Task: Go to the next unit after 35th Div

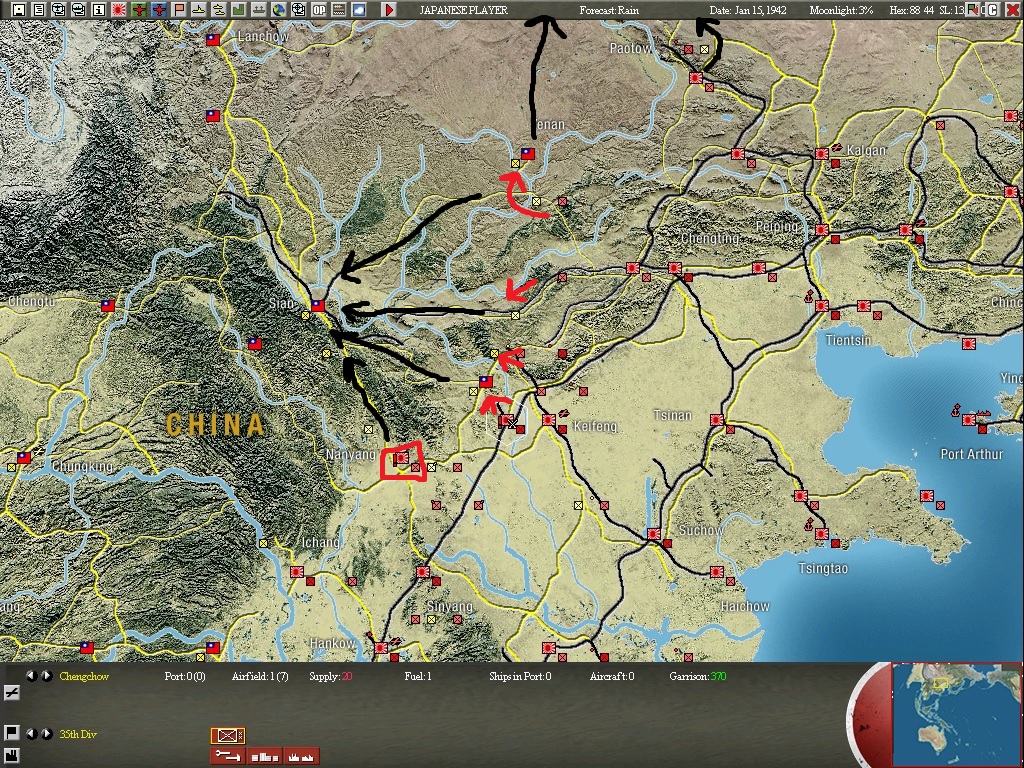Action: 46,734
